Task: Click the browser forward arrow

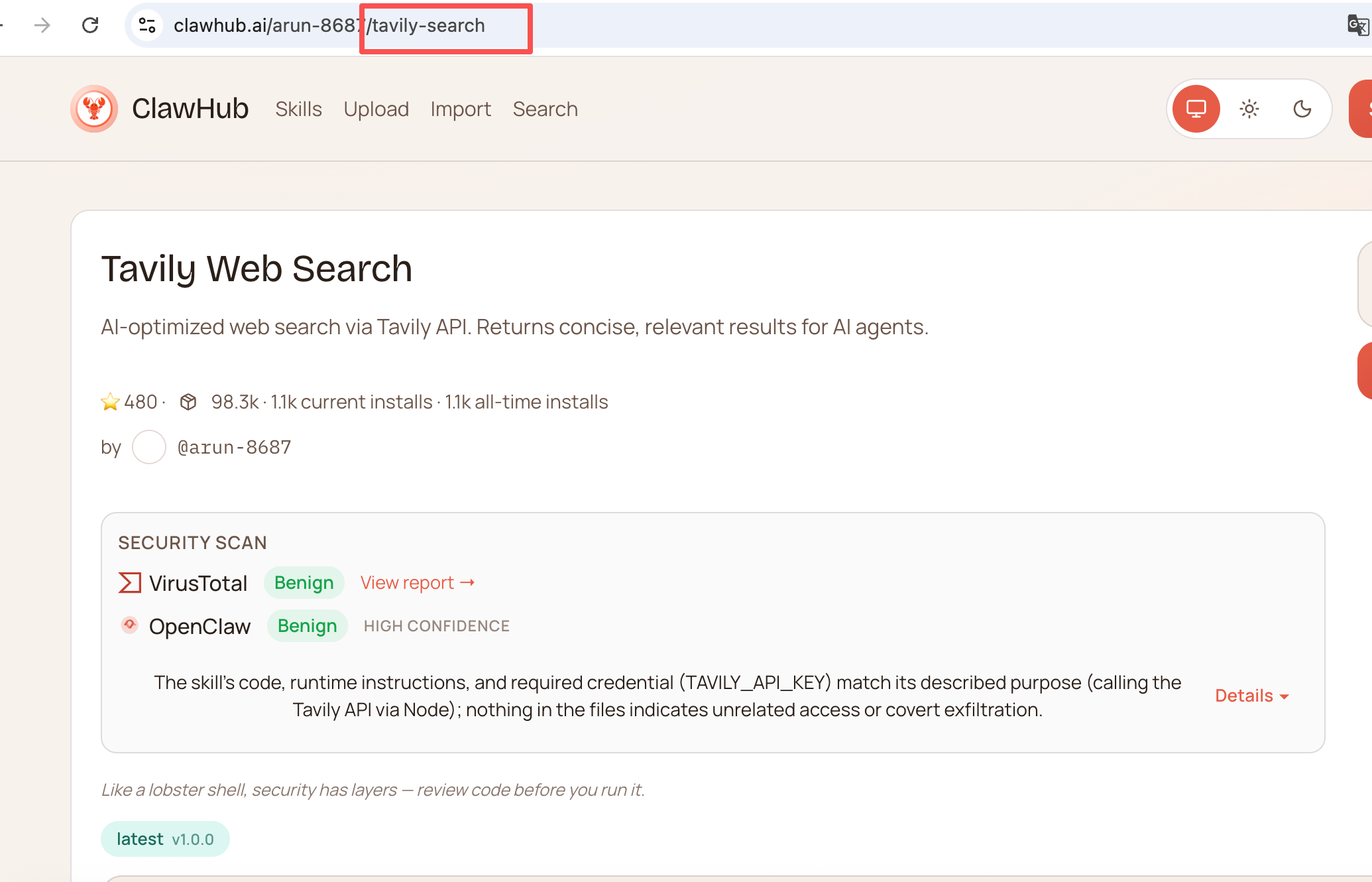Action: click(42, 26)
